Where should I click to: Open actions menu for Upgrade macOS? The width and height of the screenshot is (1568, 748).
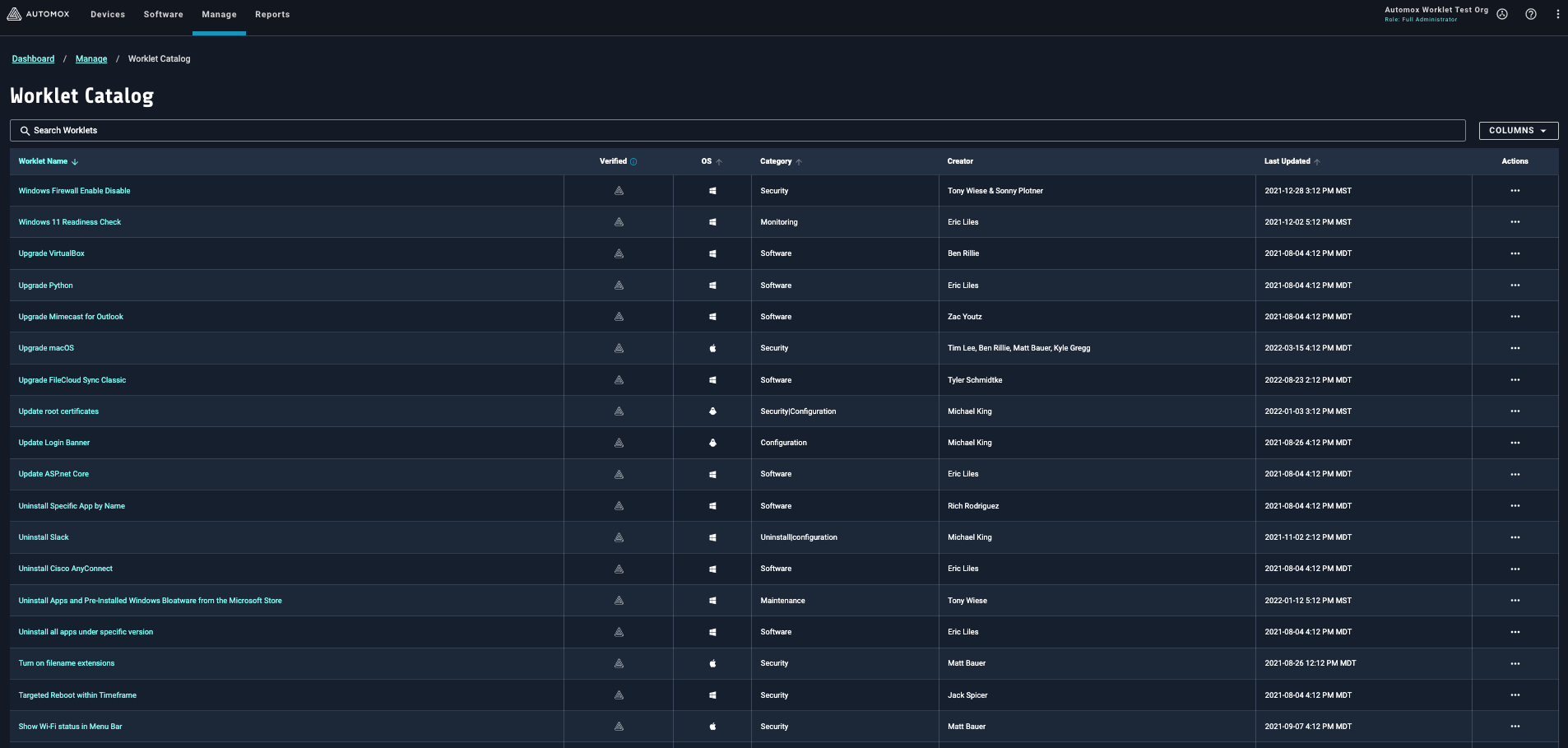(x=1515, y=348)
